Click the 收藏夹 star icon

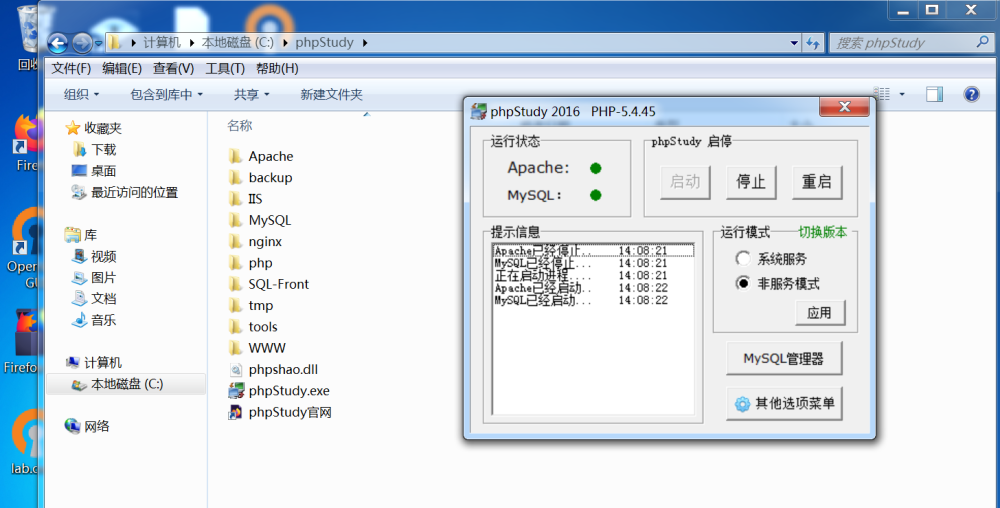point(73,128)
